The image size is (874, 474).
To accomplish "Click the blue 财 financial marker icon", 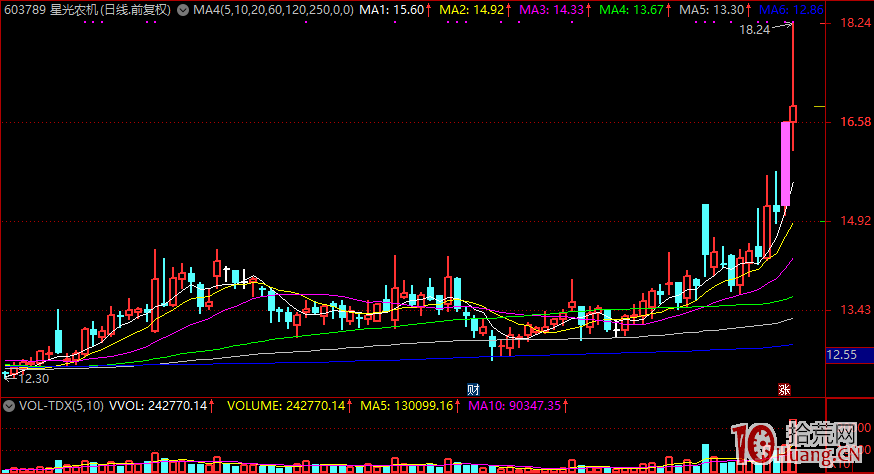I will click(473, 387).
